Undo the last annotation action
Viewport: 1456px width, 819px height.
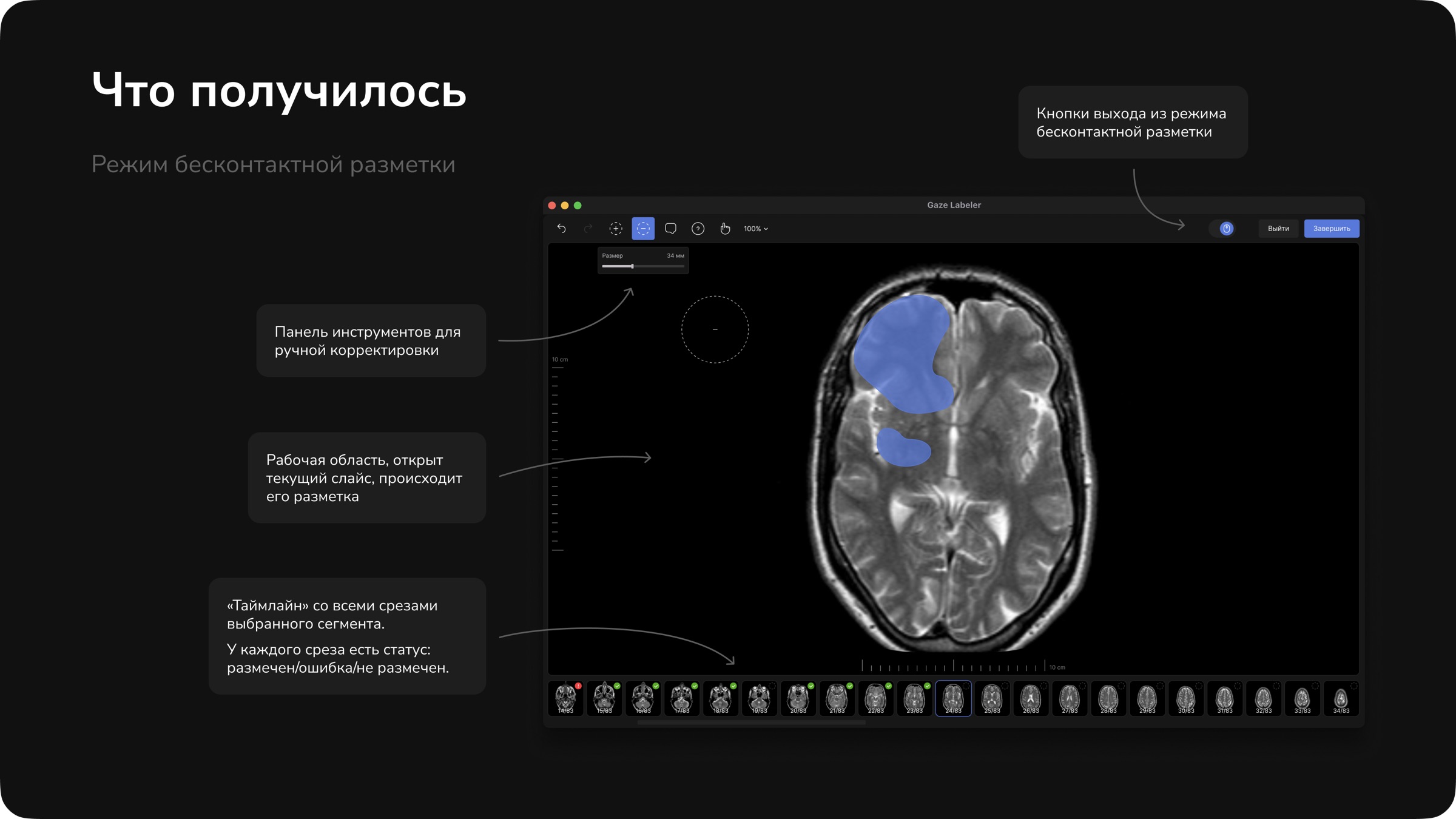click(x=561, y=229)
